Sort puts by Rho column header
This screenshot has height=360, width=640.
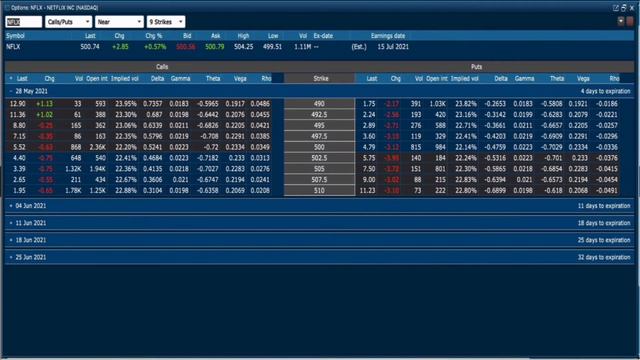point(614,78)
